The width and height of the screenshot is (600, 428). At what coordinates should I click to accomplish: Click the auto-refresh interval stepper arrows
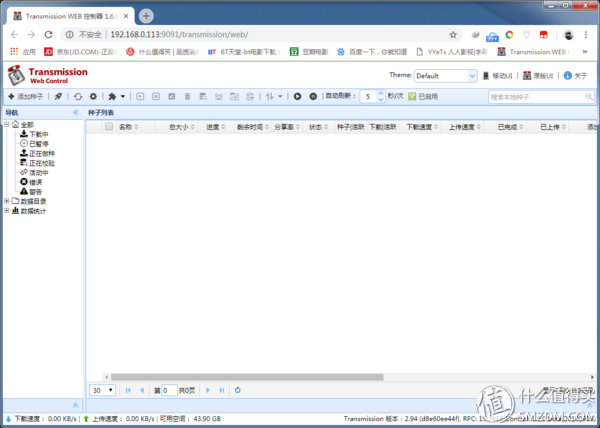coord(380,96)
